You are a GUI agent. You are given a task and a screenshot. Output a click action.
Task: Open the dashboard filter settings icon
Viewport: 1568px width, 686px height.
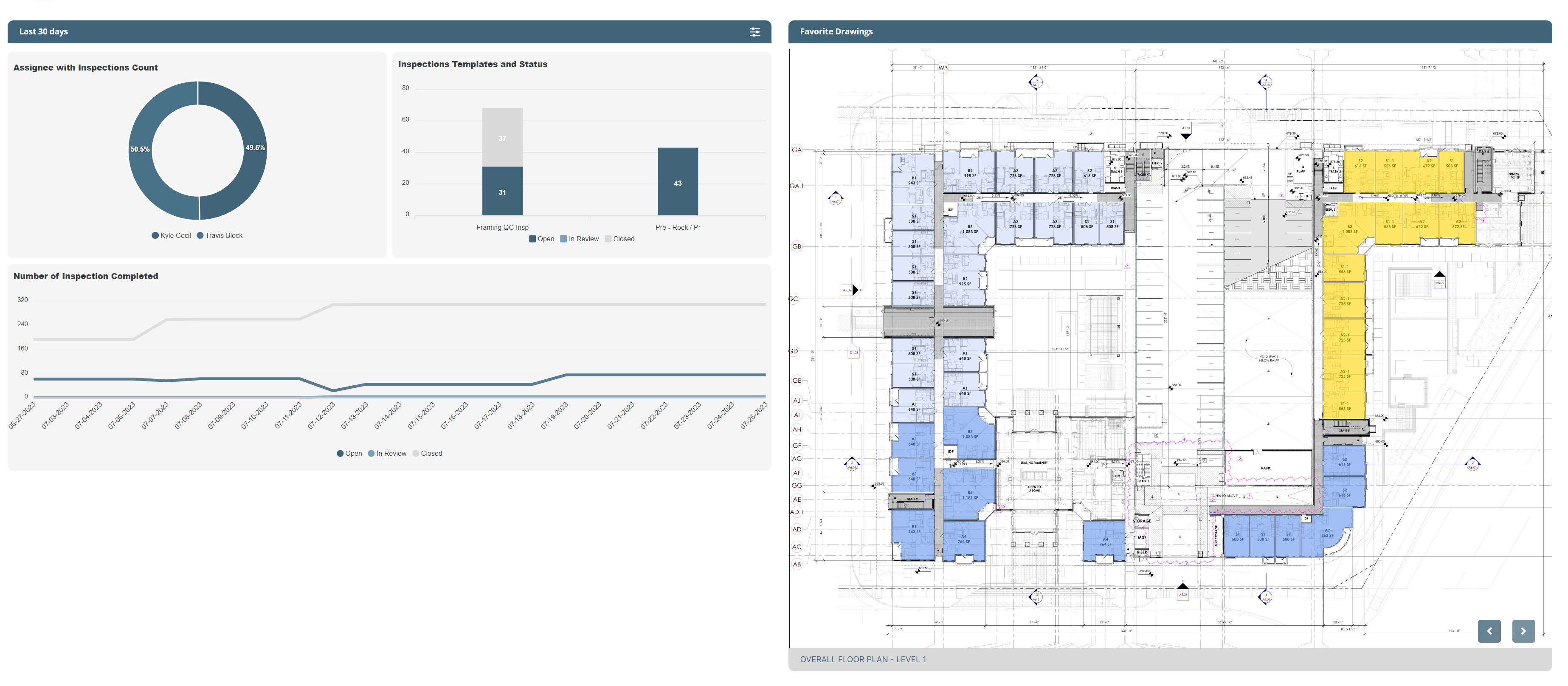click(x=755, y=32)
